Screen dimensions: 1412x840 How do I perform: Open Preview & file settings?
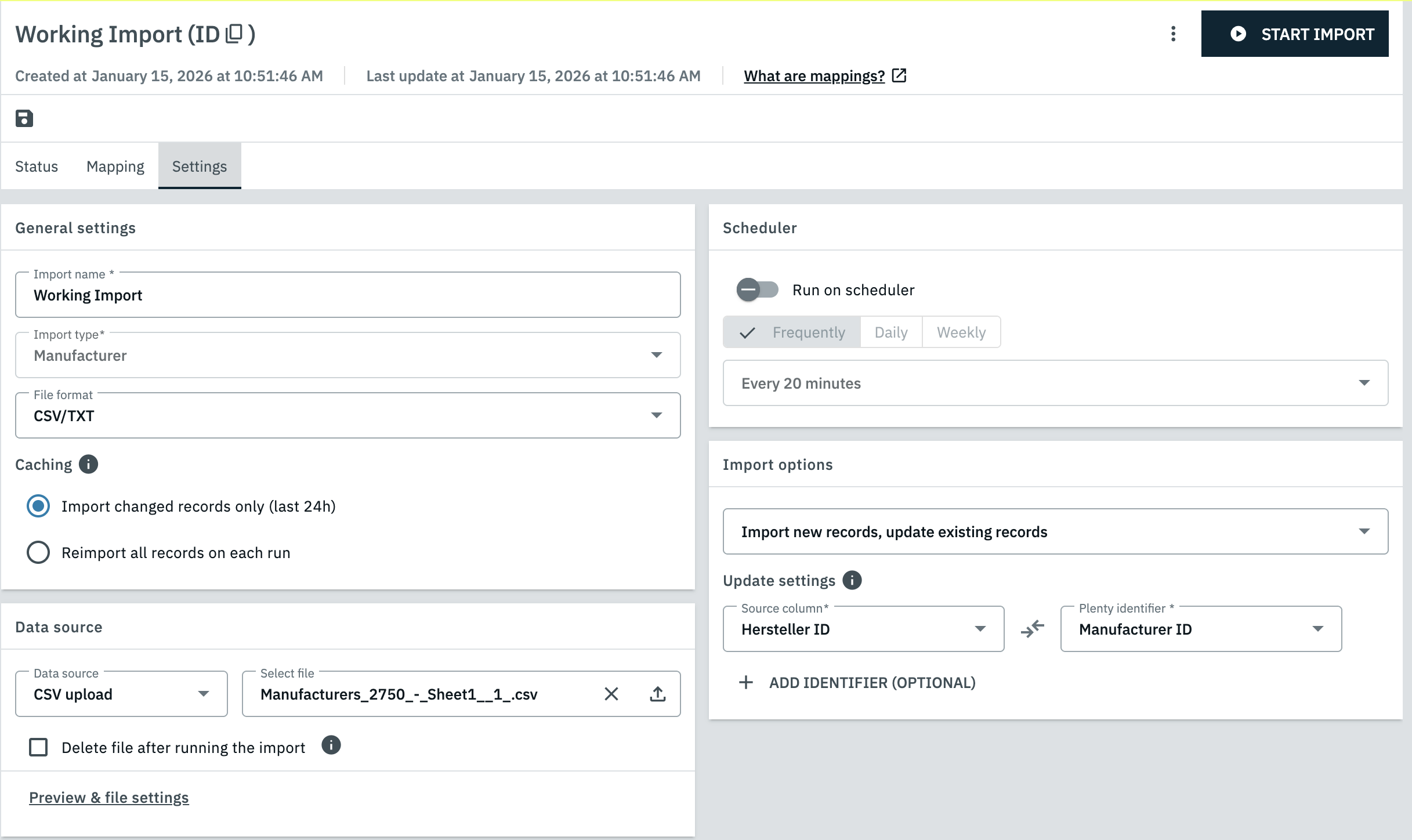point(109,797)
